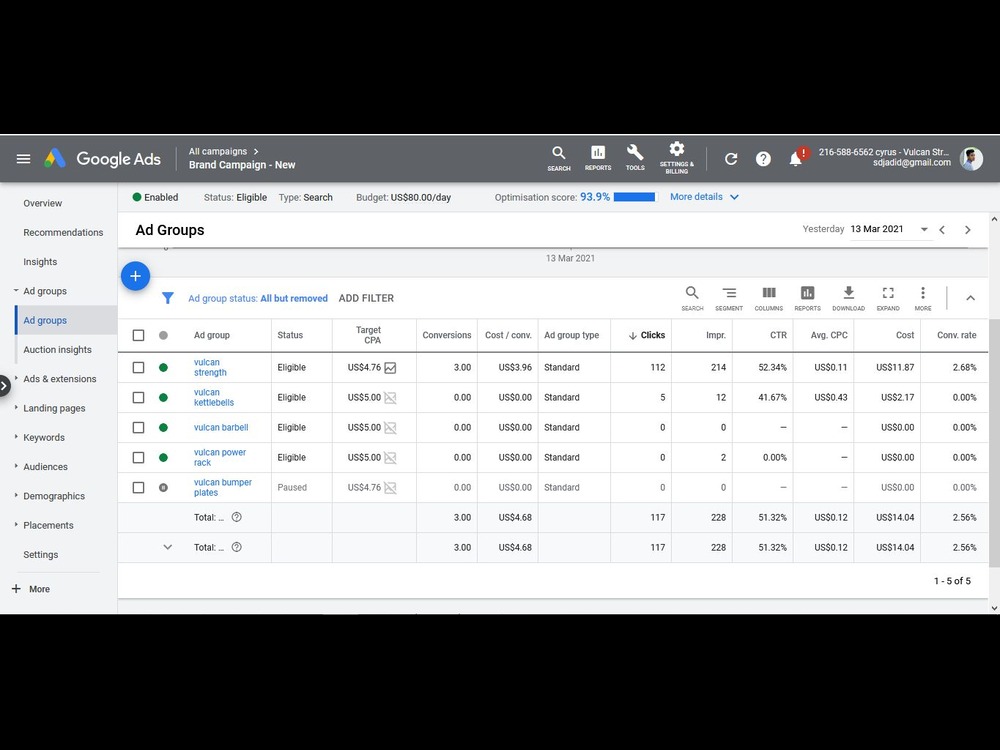Image resolution: width=1000 pixels, height=750 pixels.
Task: Open Insights in the sidebar
Action: click(40, 262)
